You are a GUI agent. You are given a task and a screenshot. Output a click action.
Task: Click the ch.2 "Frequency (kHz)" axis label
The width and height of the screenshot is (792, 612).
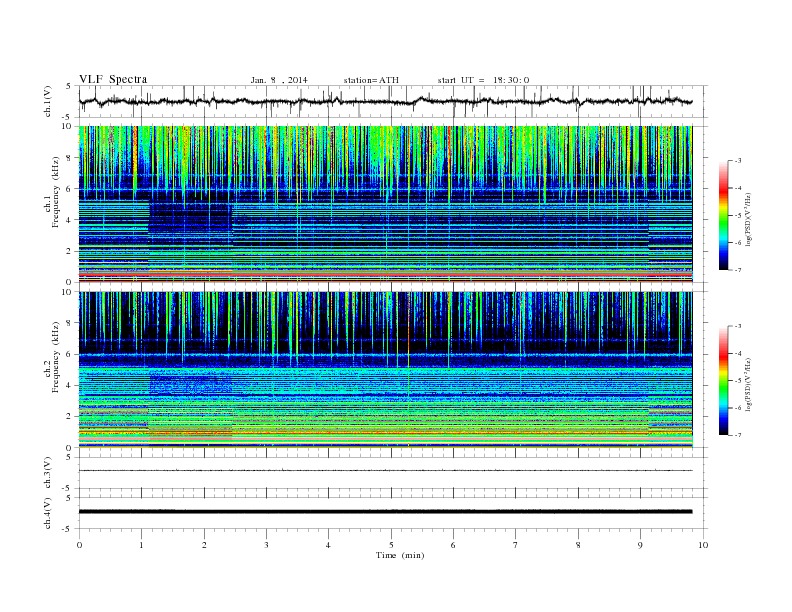(x=55, y=357)
